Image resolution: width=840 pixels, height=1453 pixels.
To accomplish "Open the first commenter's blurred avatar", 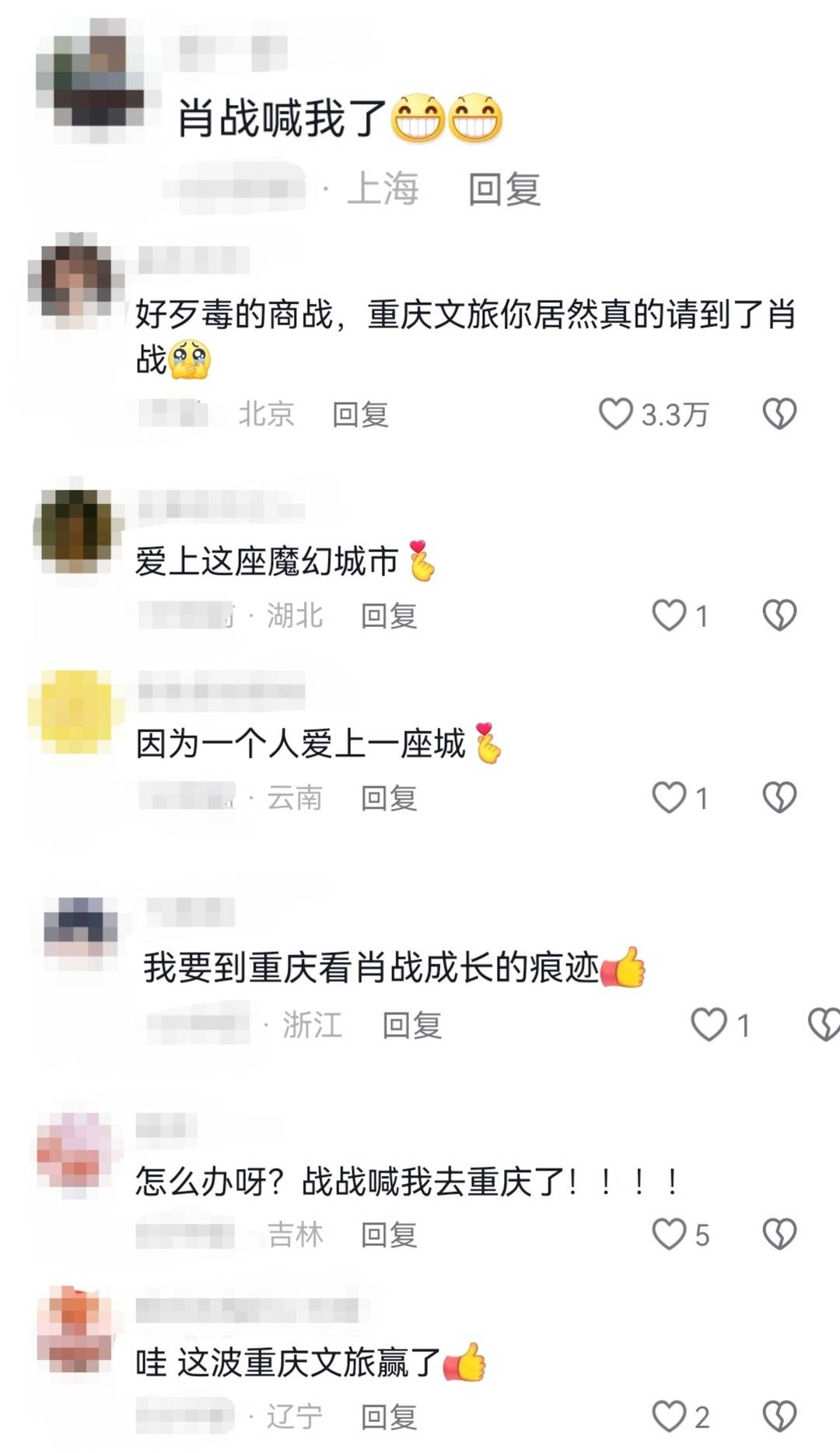I will (x=91, y=79).
